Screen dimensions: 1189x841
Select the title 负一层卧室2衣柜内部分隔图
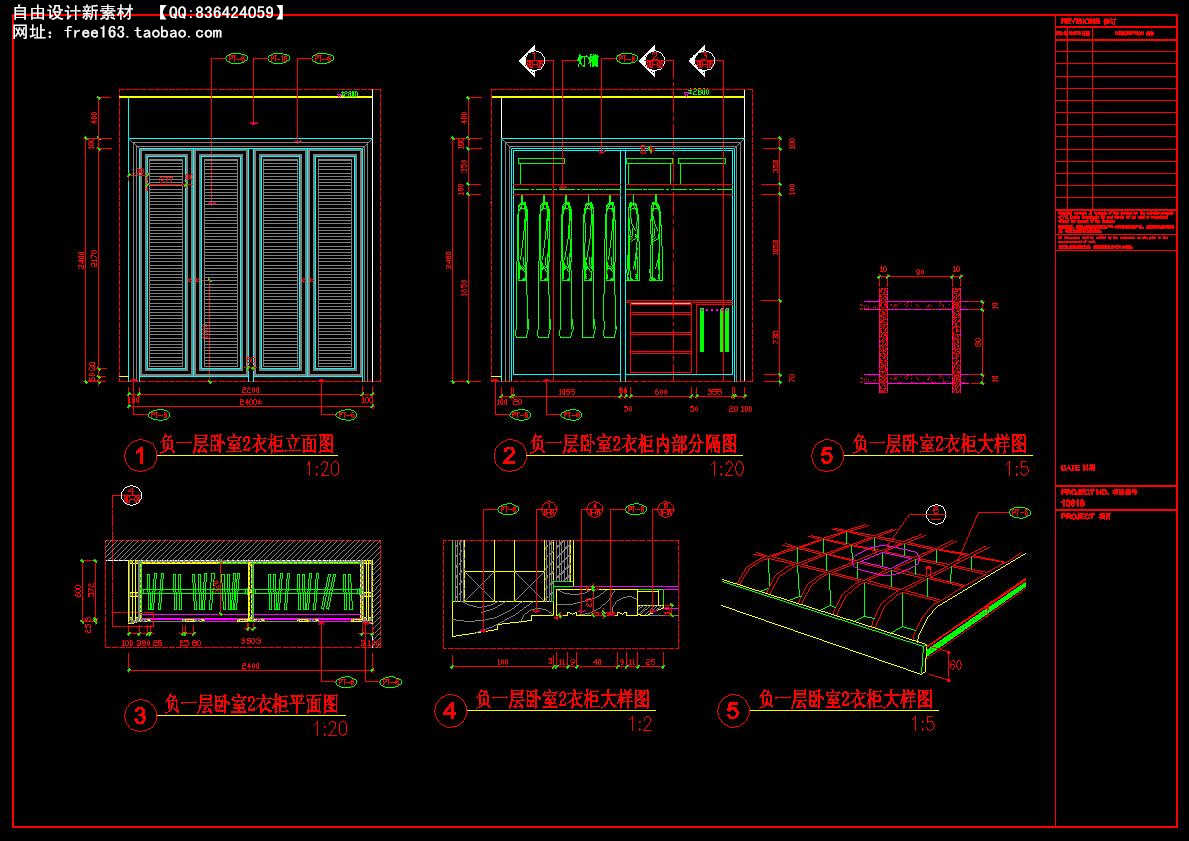point(634,444)
